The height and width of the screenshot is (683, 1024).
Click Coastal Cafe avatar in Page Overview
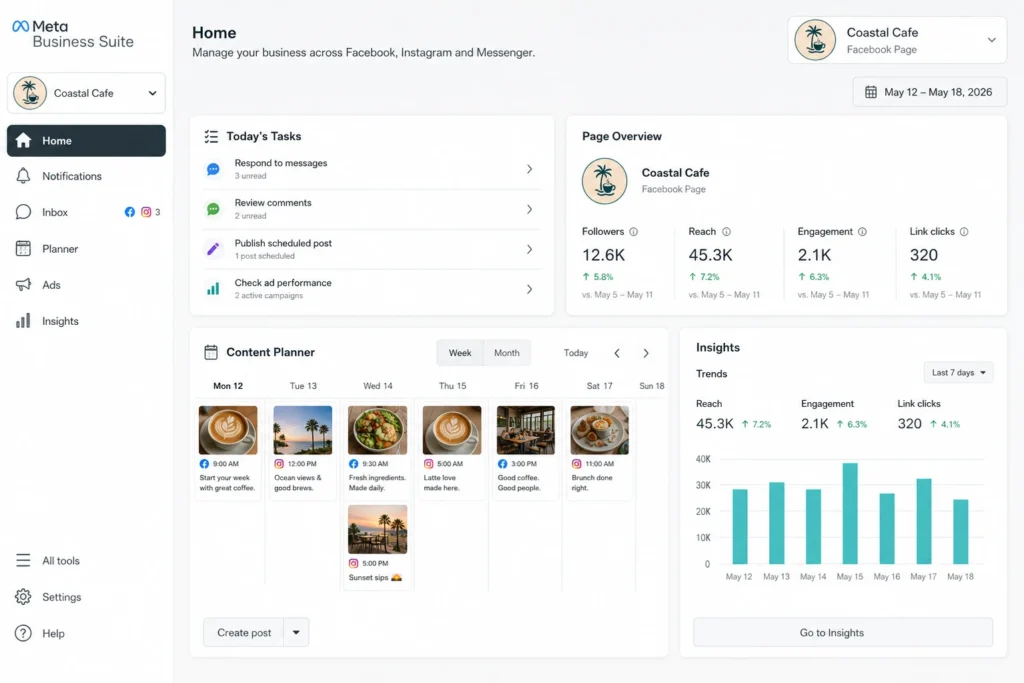tap(604, 181)
